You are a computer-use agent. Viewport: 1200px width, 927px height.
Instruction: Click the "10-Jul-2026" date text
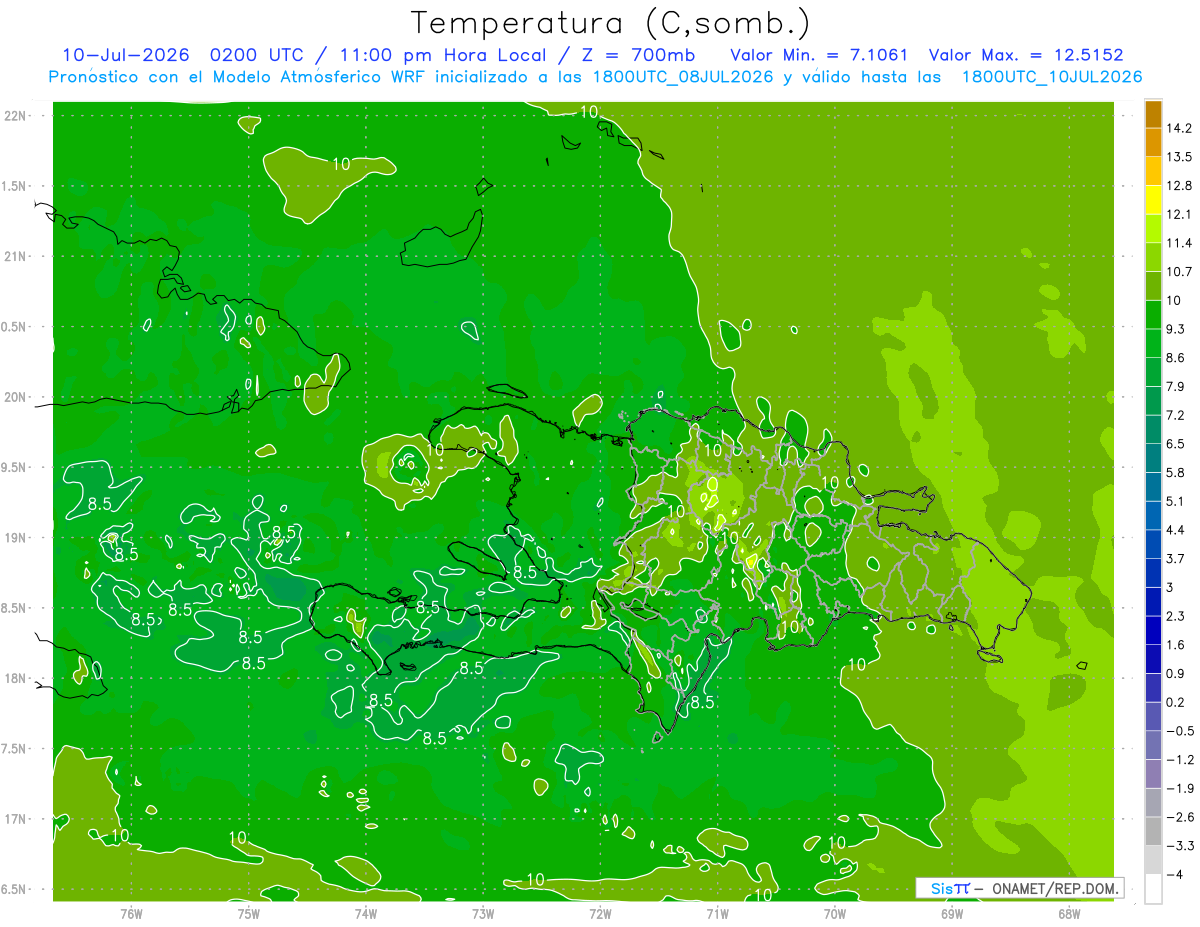coord(125,55)
